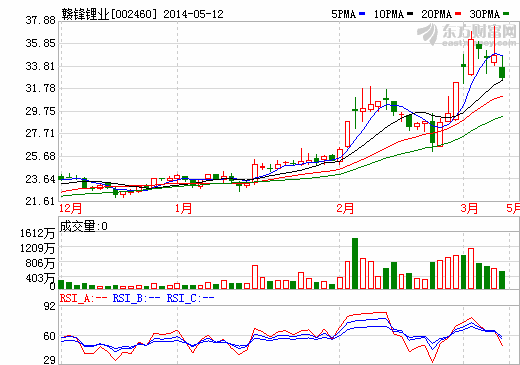Select the 1月 time axis label
The width and height of the screenshot is (520, 365).
(183, 209)
